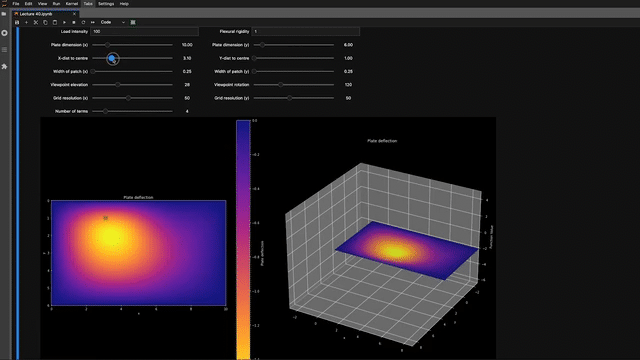Open the running kernels sidebar panel
The image size is (640, 360).
4,33
